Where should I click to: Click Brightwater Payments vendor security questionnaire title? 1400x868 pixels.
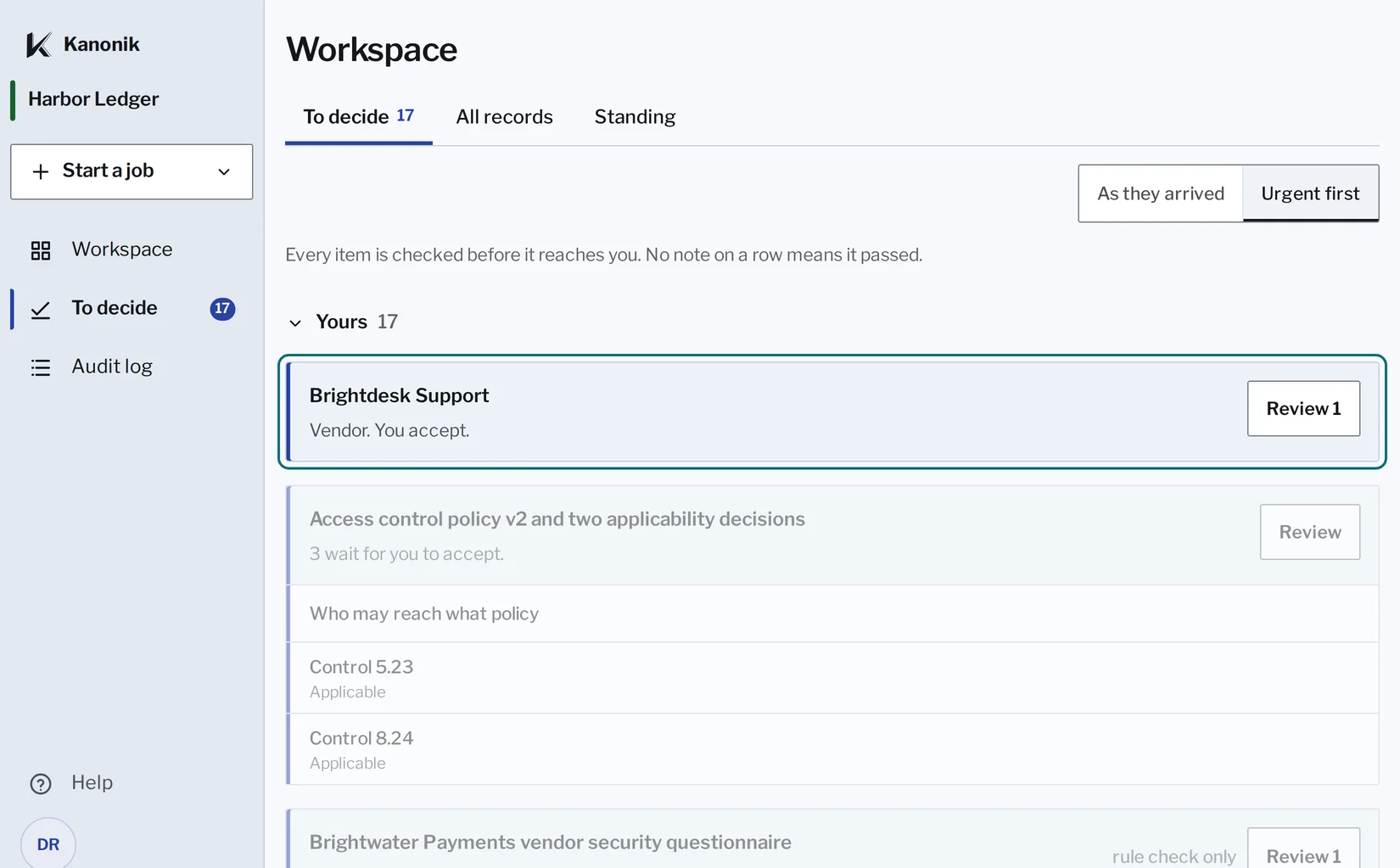coord(550,843)
